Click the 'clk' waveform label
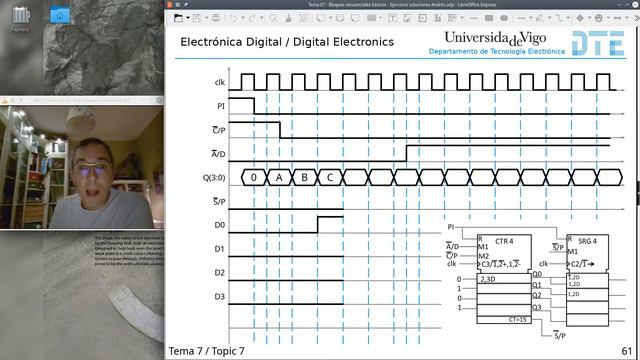640x360 pixels. click(220, 82)
